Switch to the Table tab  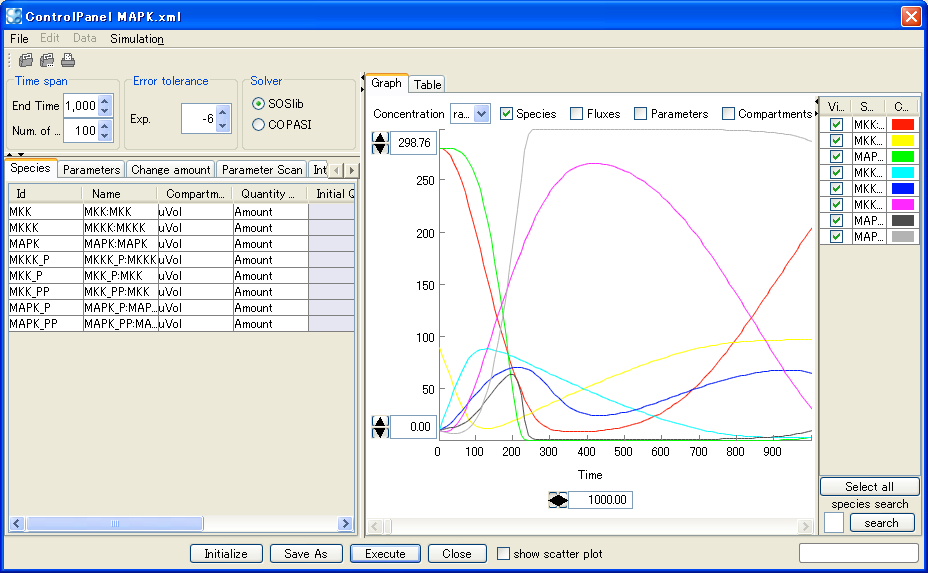coord(427,85)
